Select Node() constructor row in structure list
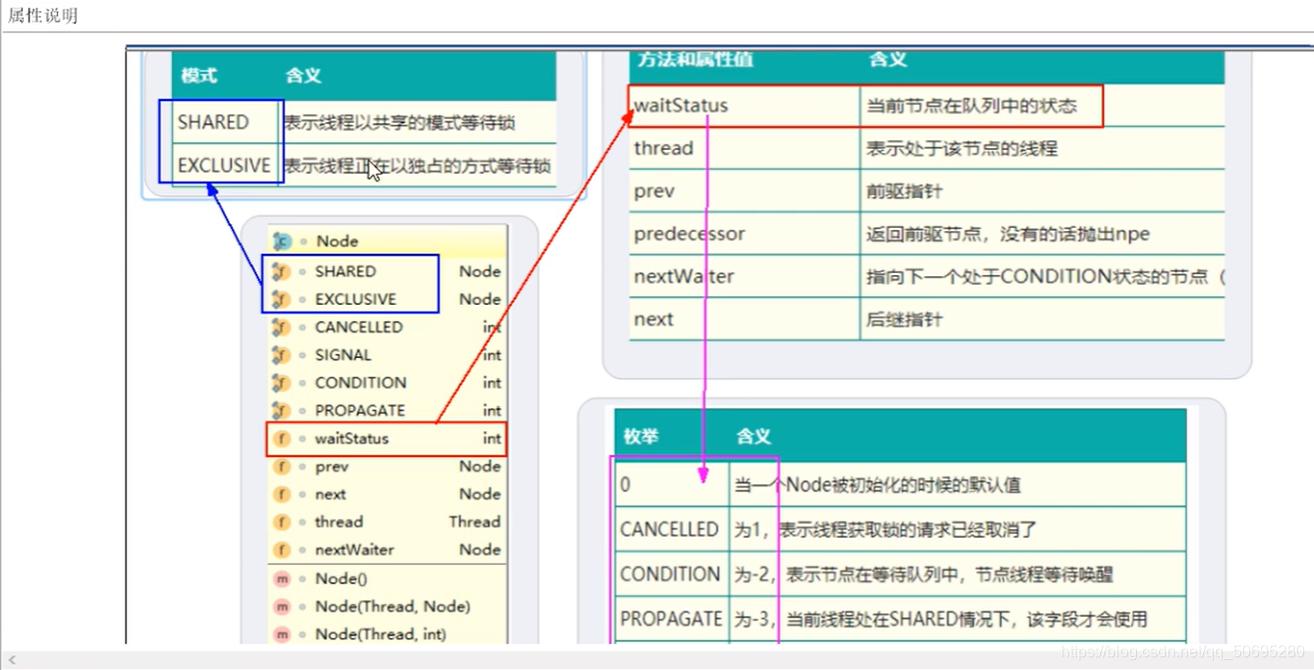The image size is (1314, 670). [388, 578]
